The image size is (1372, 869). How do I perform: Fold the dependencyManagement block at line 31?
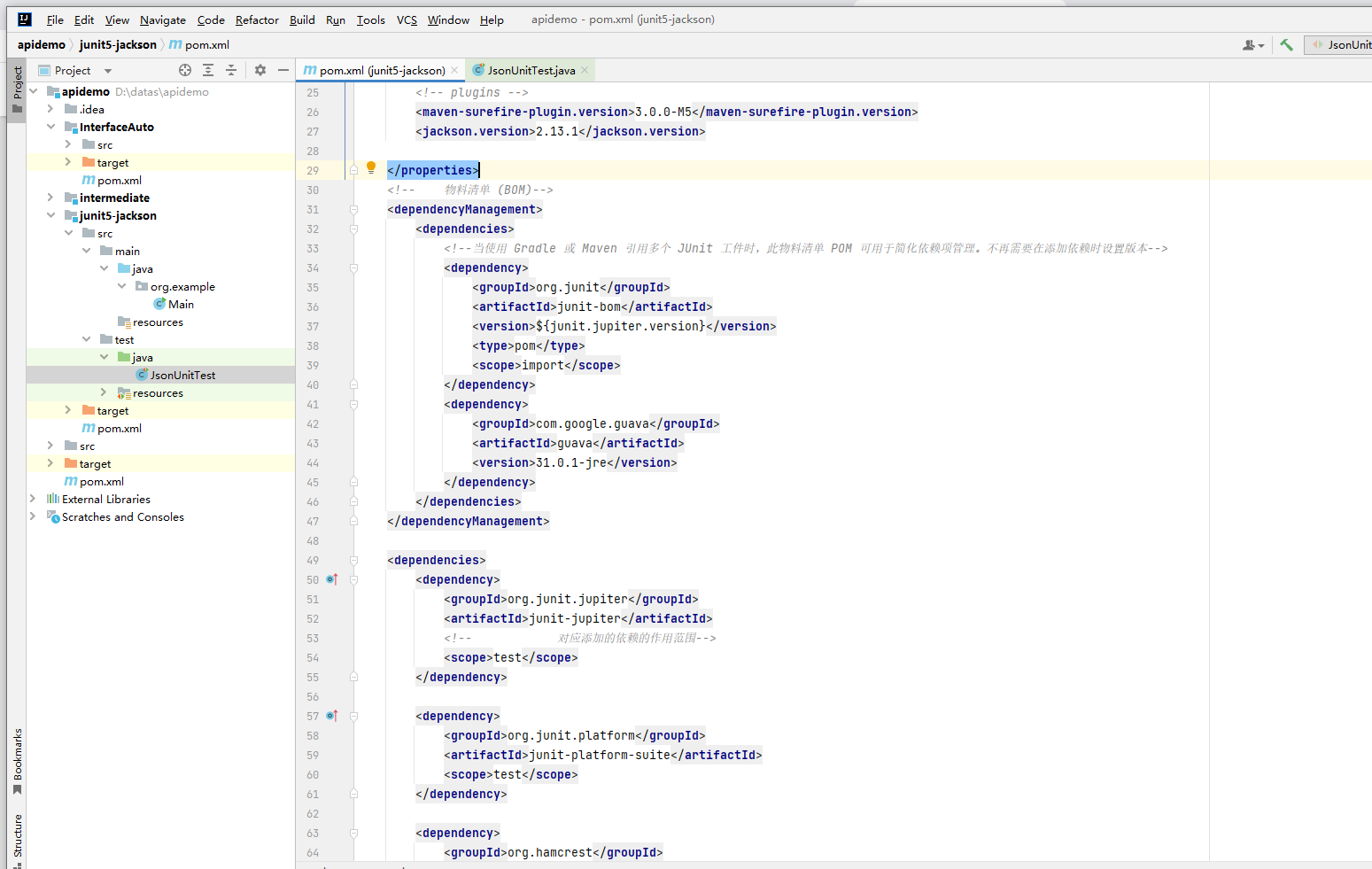353,210
